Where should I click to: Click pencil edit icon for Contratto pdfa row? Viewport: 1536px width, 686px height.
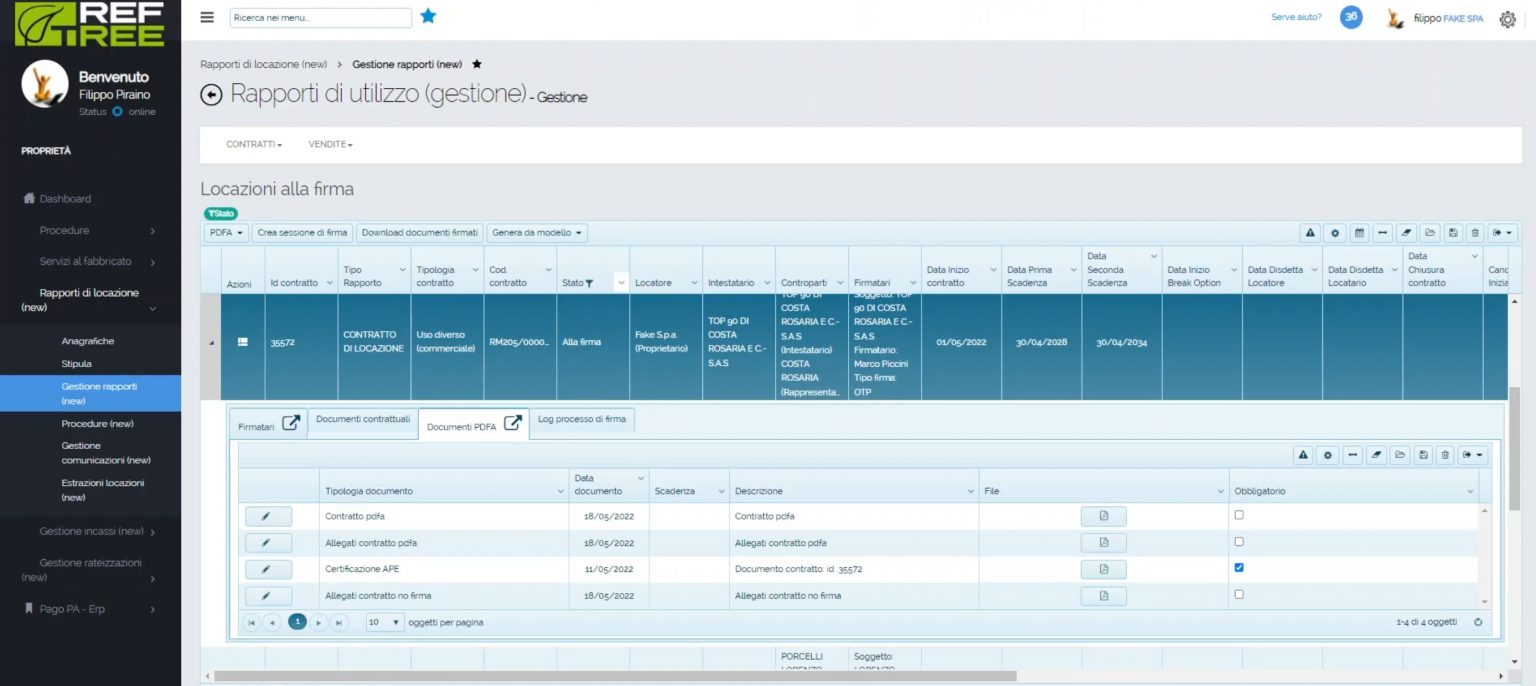click(267, 516)
